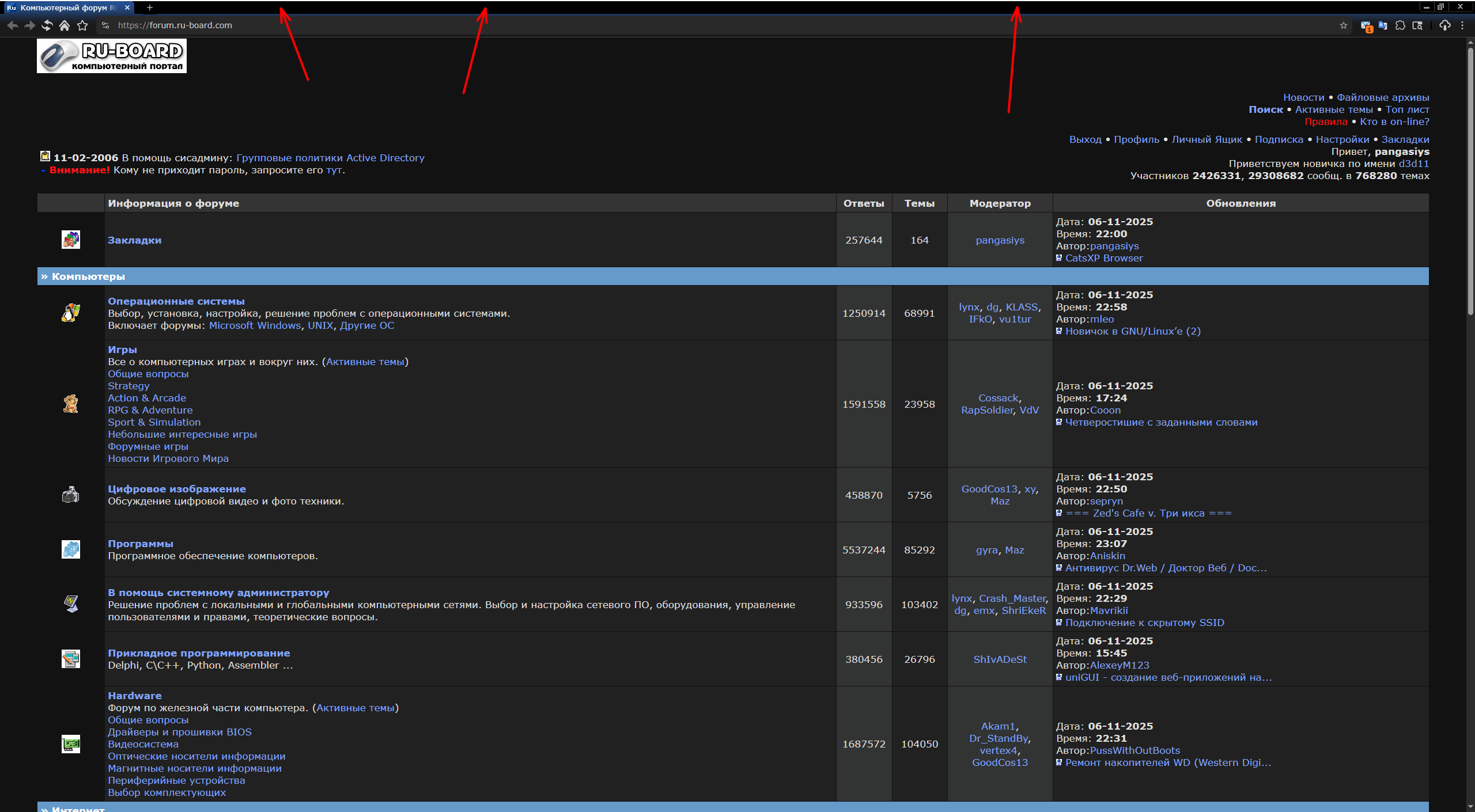
Task: Open the Hardware forum link
Action: [x=134, y=696]
